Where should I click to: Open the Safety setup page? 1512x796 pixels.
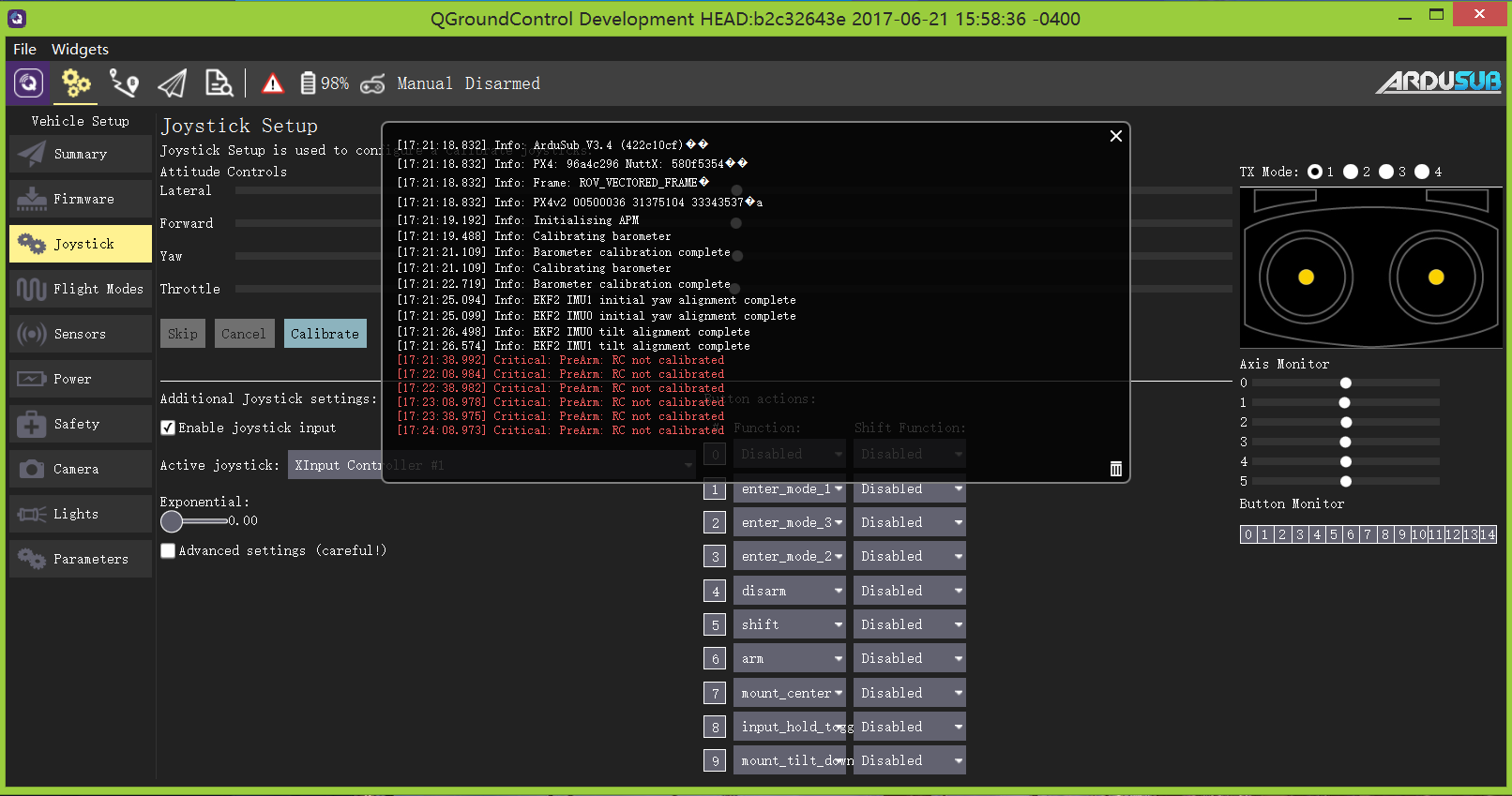tap(81, 424)
